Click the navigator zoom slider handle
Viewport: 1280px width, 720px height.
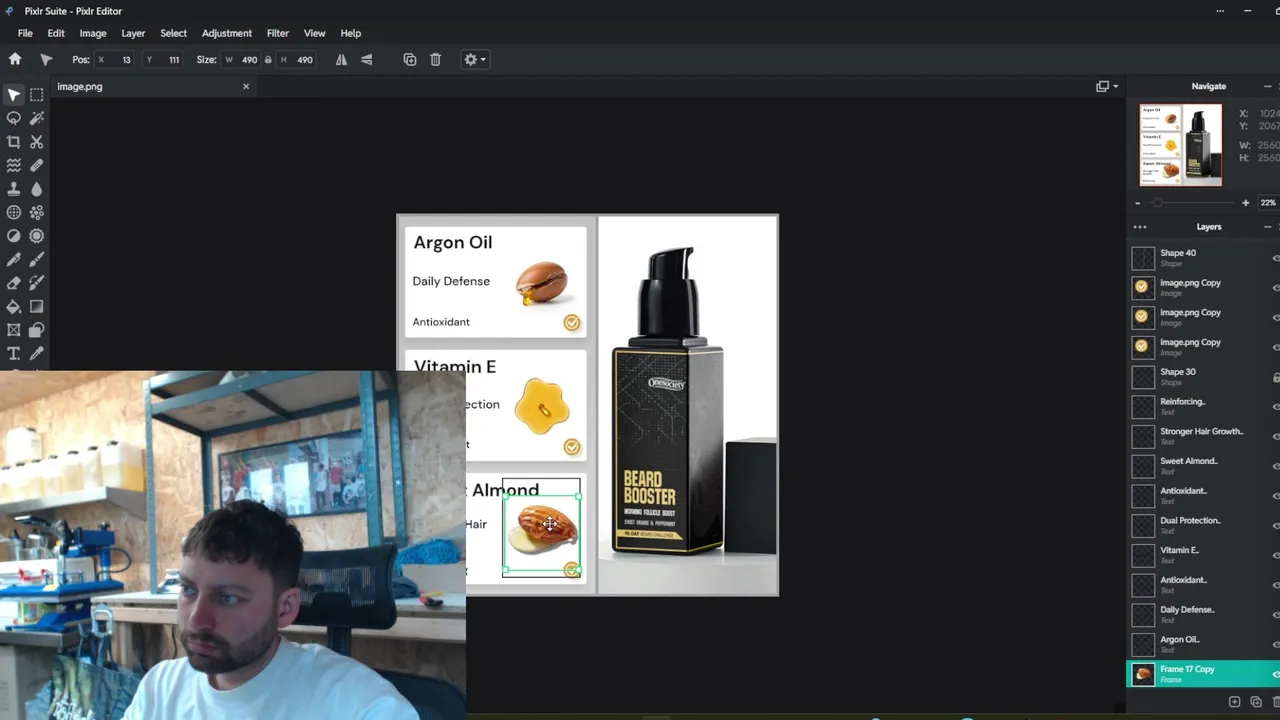1158,203
